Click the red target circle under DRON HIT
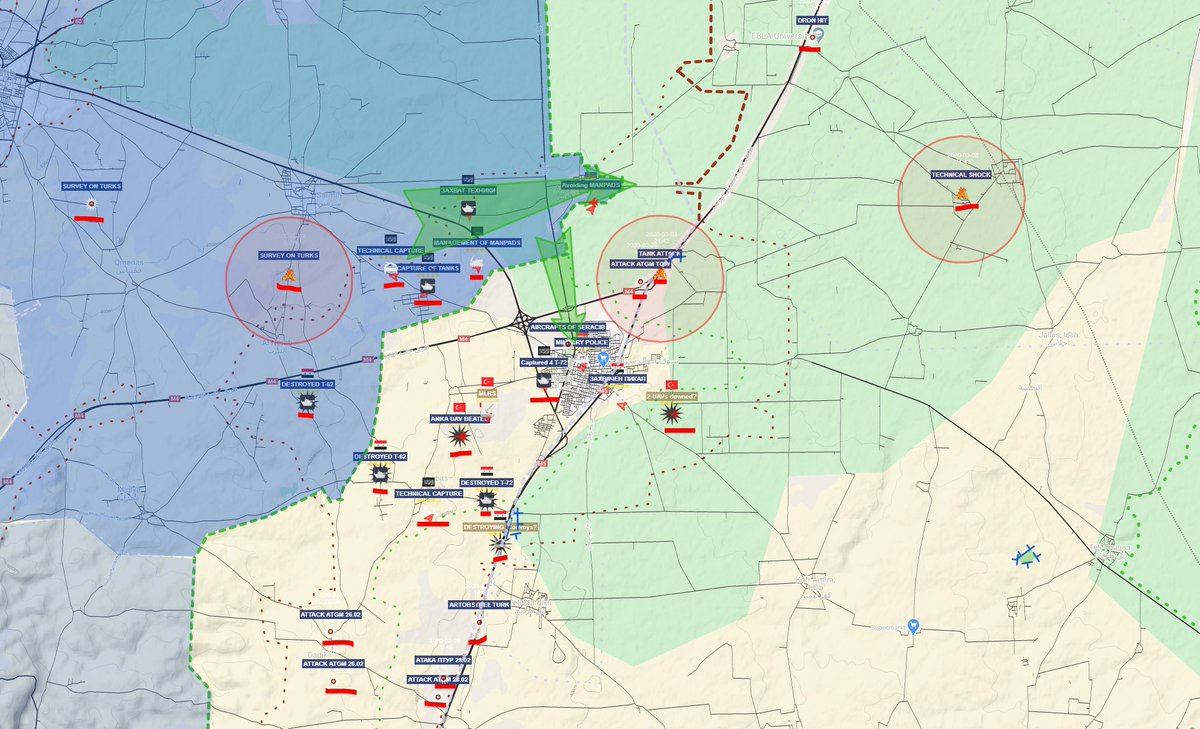The image size is (1200, 729). click(x=812, y=38)
